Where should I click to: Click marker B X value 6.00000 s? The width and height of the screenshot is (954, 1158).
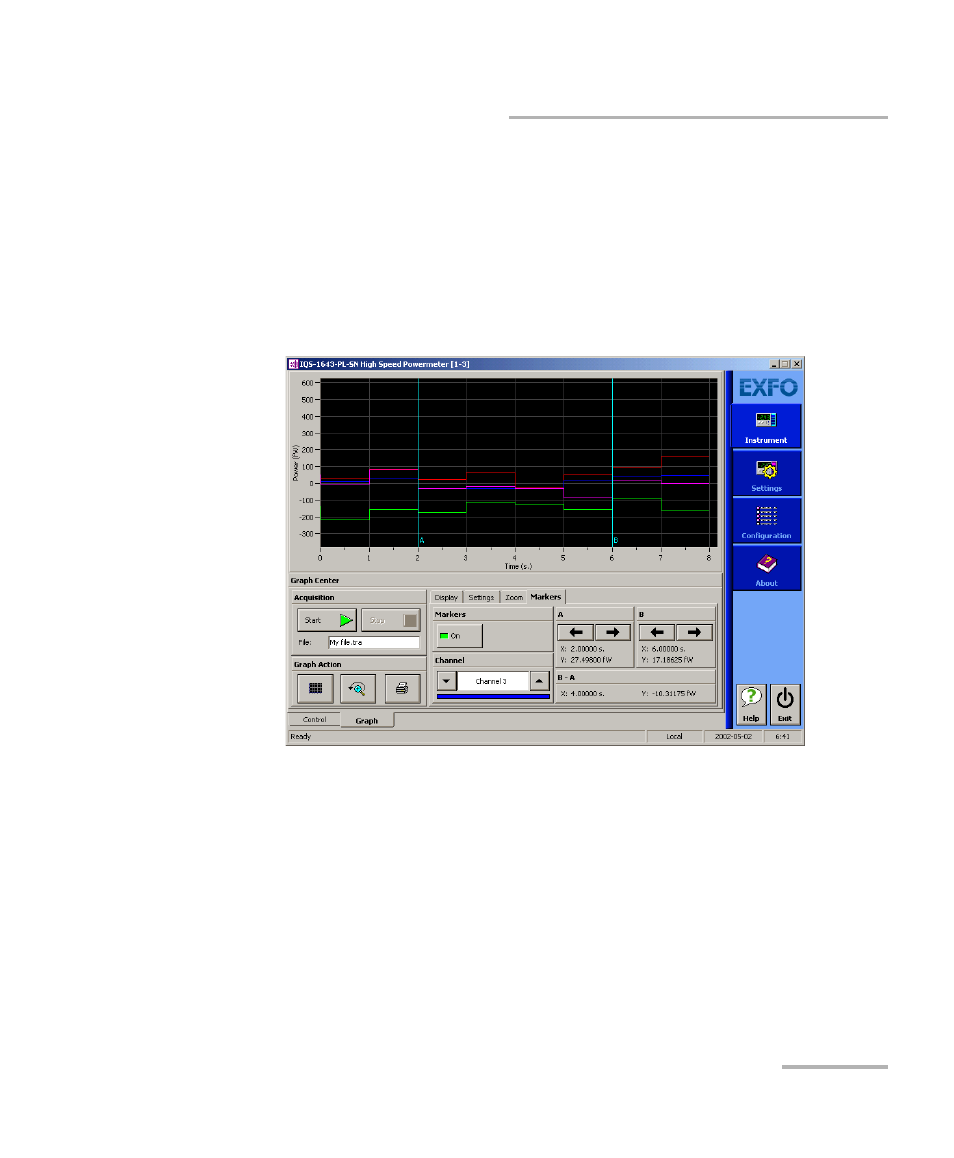pos(664,649)
